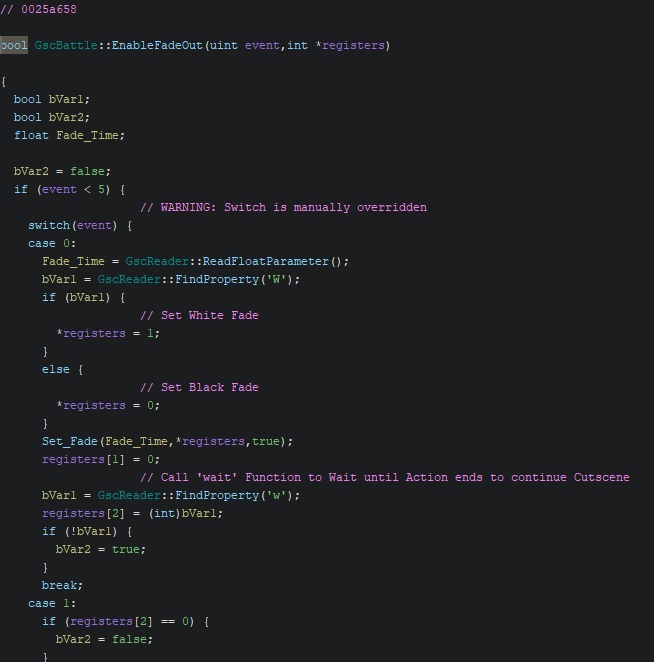Select the float Fade_Time declaration

click(69, 136)
